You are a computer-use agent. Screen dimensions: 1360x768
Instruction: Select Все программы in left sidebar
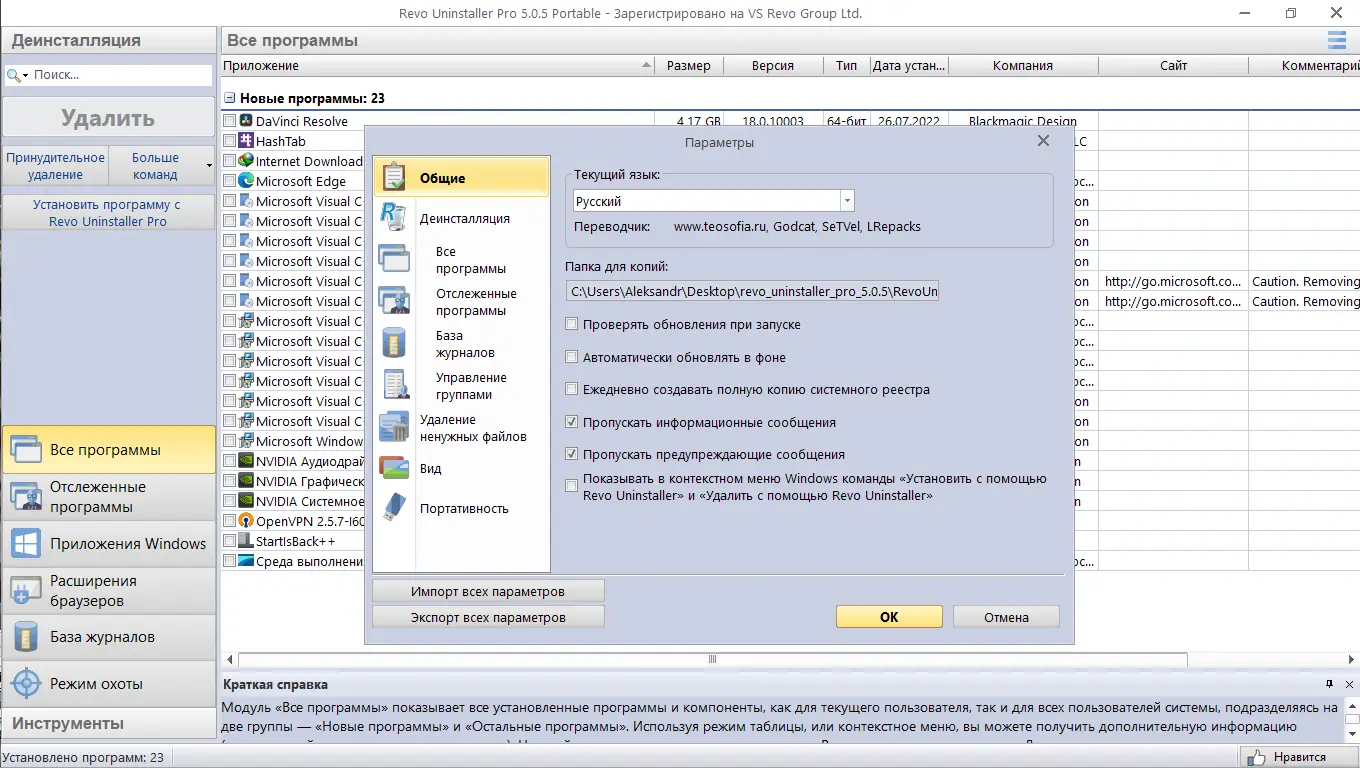(x=108, y=450)
